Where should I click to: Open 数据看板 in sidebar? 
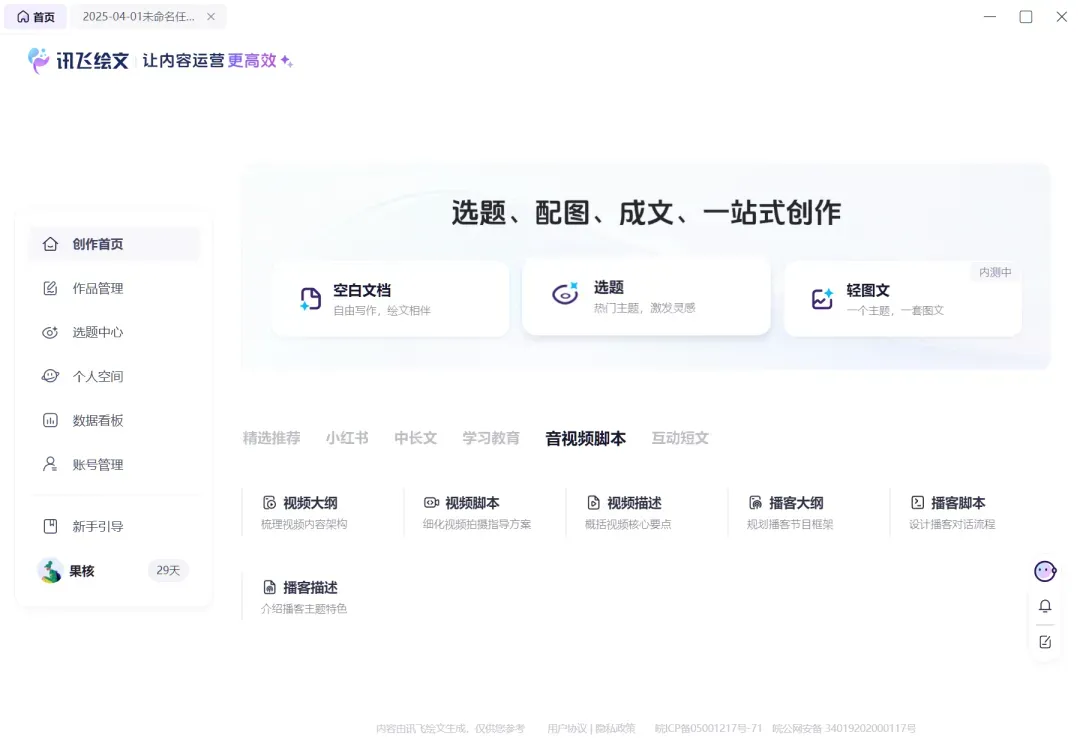[x=114, y=420]
